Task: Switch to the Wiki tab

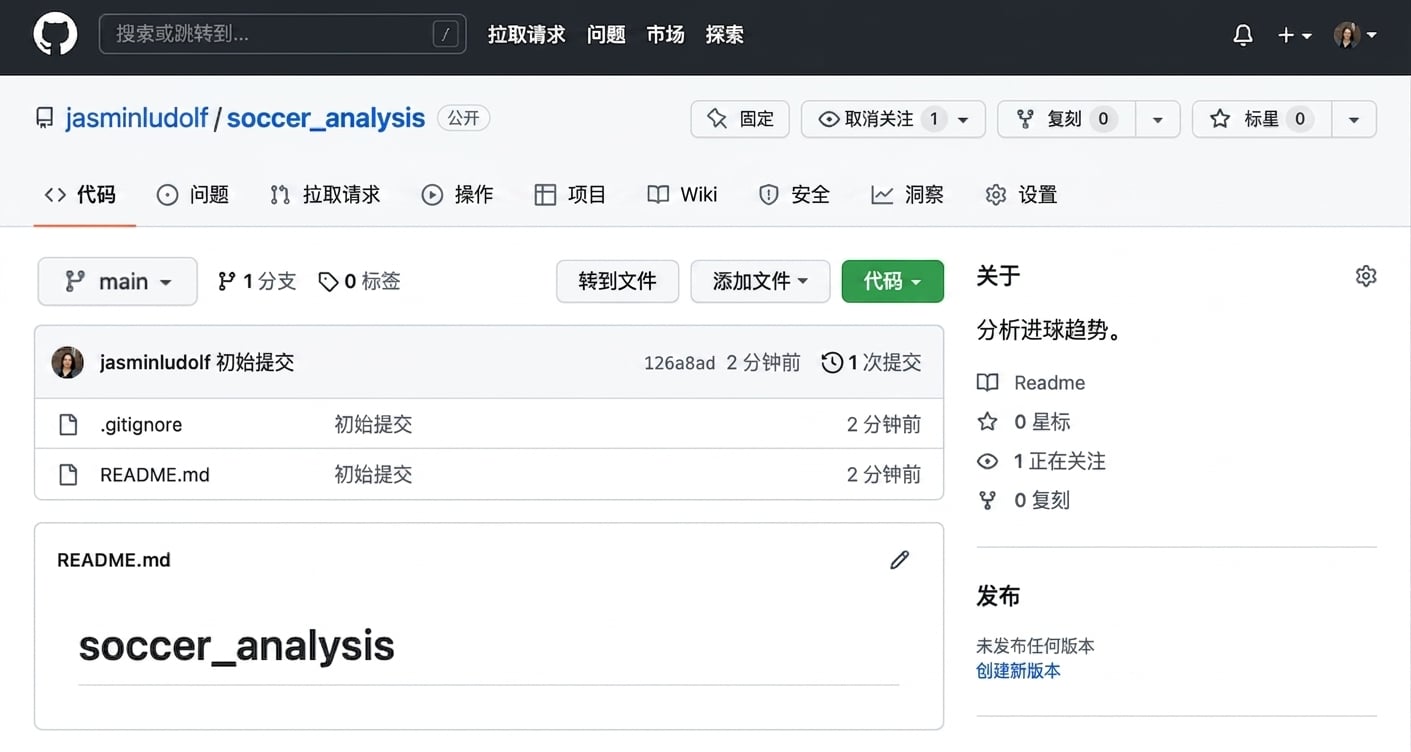Action: 682,195
